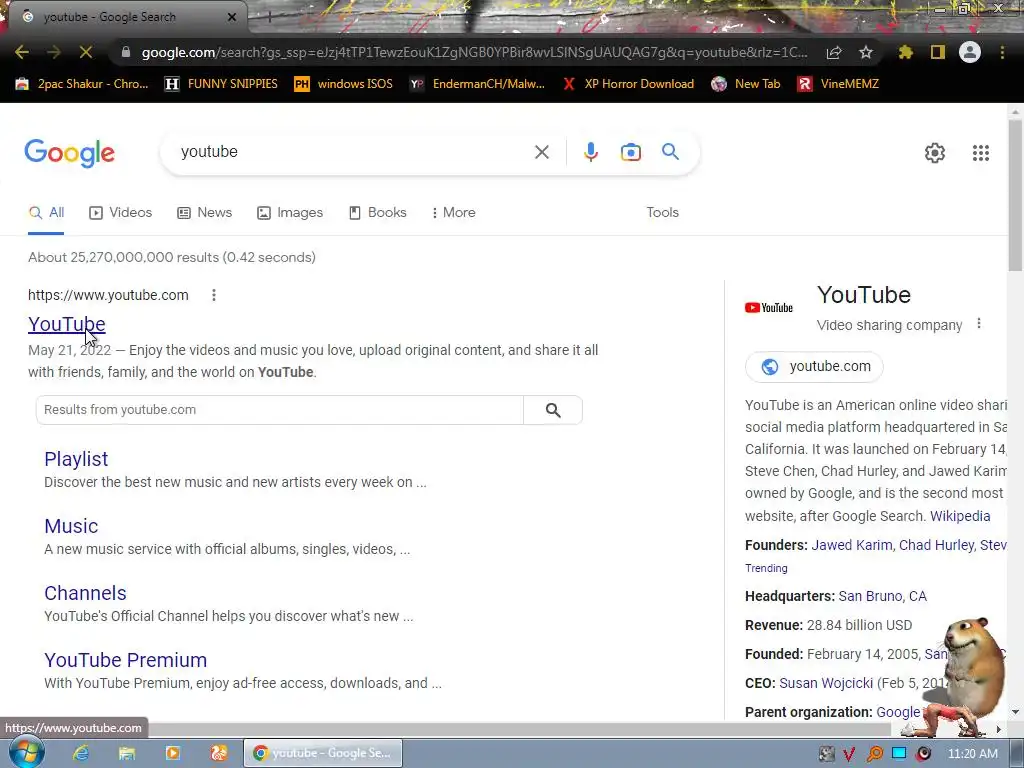Click the red V icon in system tray
The height and width of the screenshot is (768, 1024).
click(849, 754)
